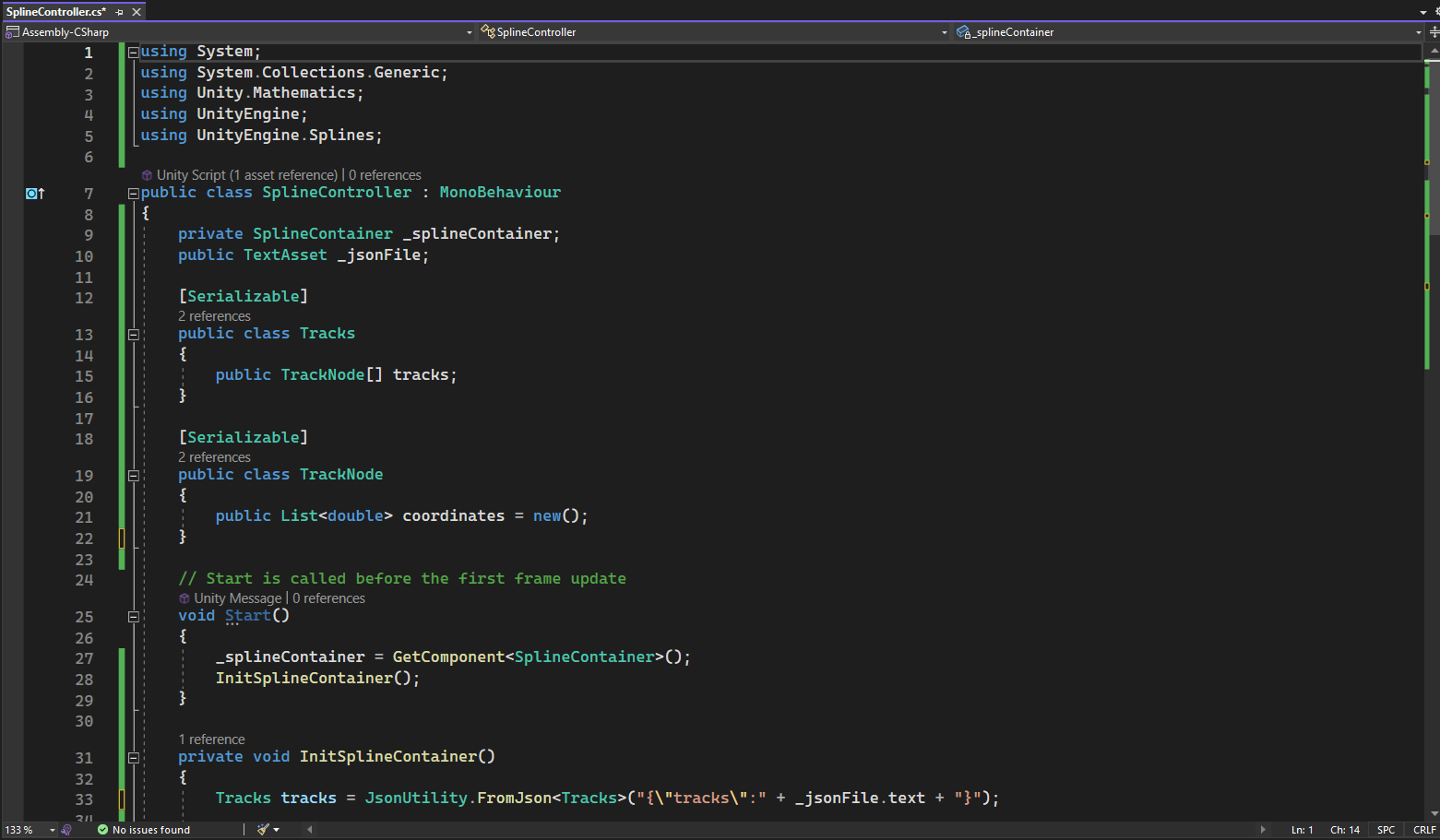Screen dimensions: 1440x840
Task: Click the Assembly-CSharp project icon in navigation bar
Action: pyautogui.click(x=12, y=31)
